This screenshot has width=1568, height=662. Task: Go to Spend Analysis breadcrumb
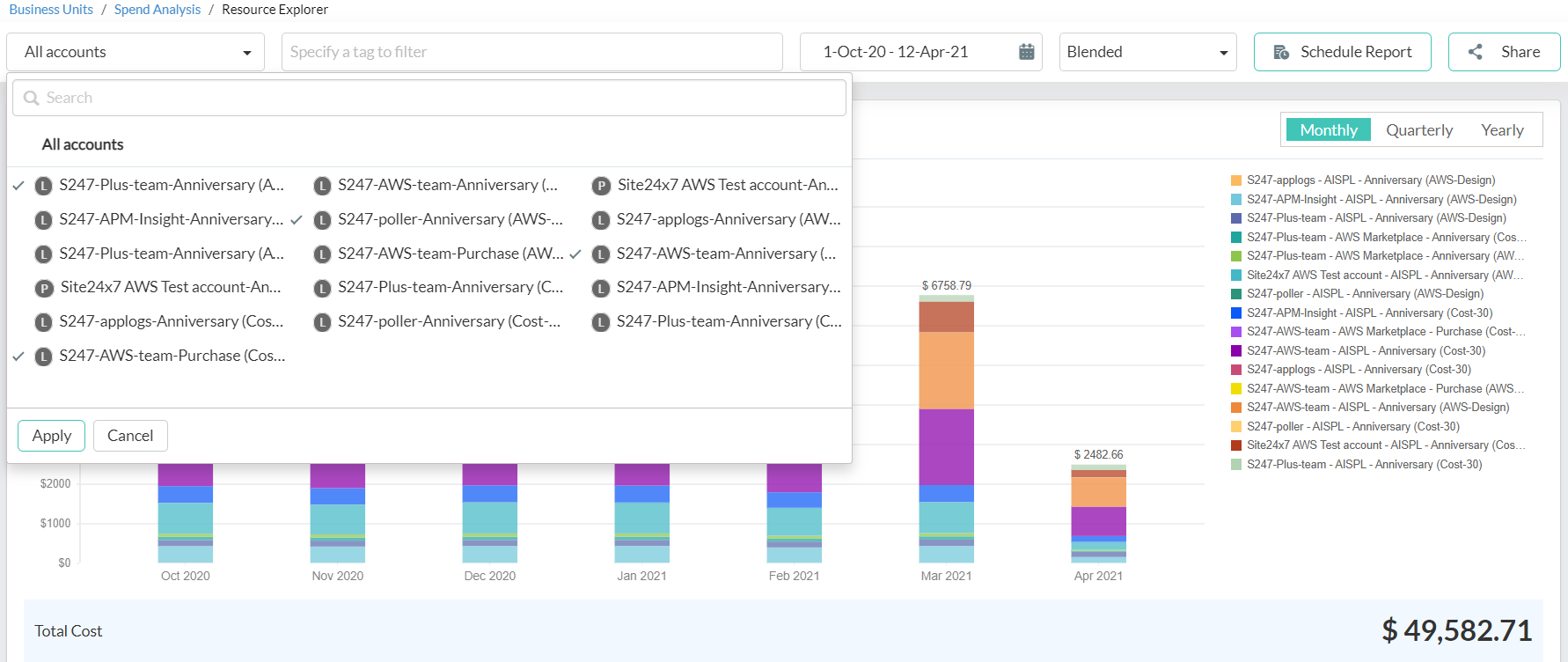pyautogui.click(x=158, y=10)
